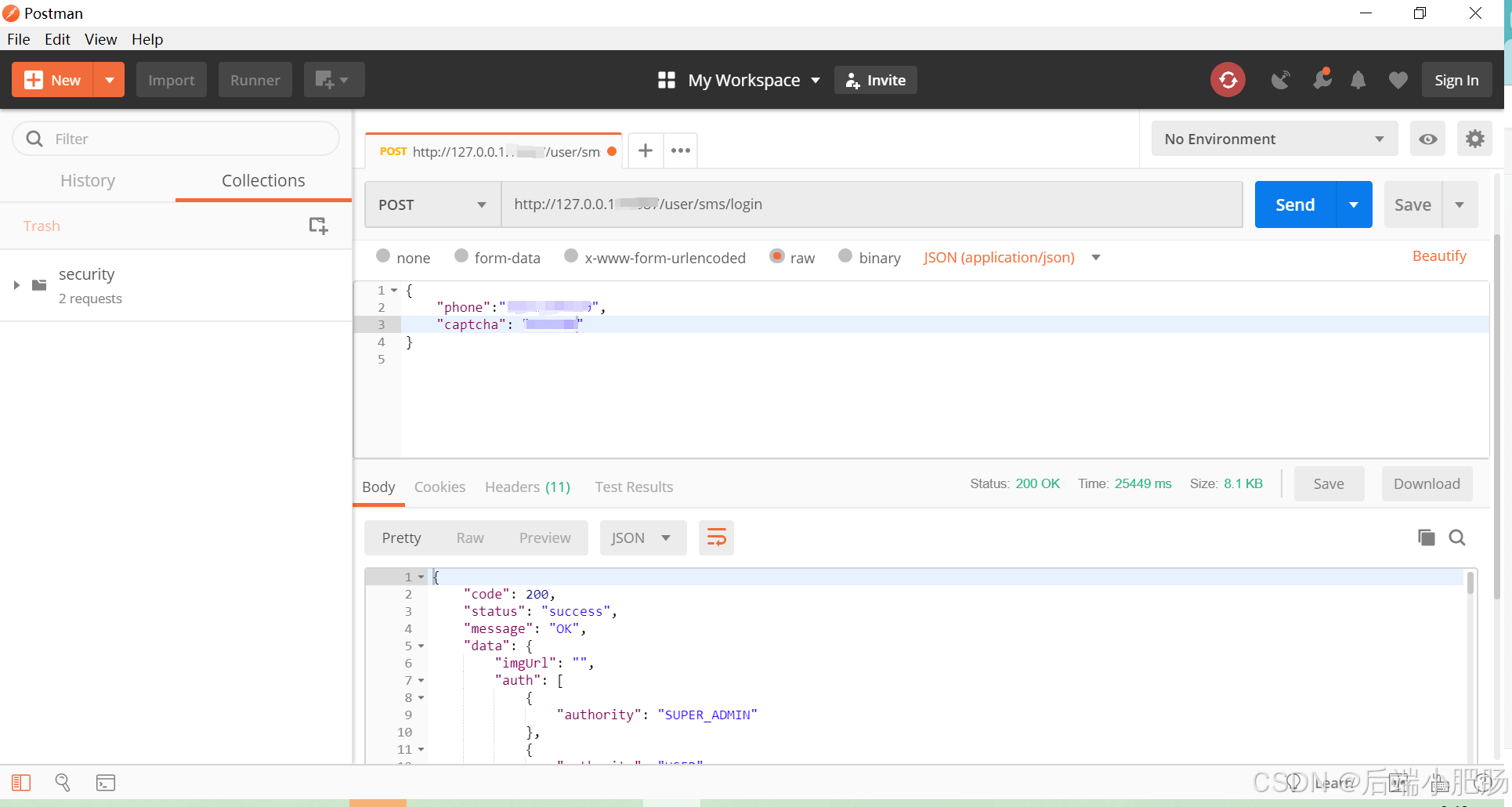Image resolution: width=1512 pixels, height=807 pixels.
Task: Click the new collection icon
Action: tap(318, 226)
